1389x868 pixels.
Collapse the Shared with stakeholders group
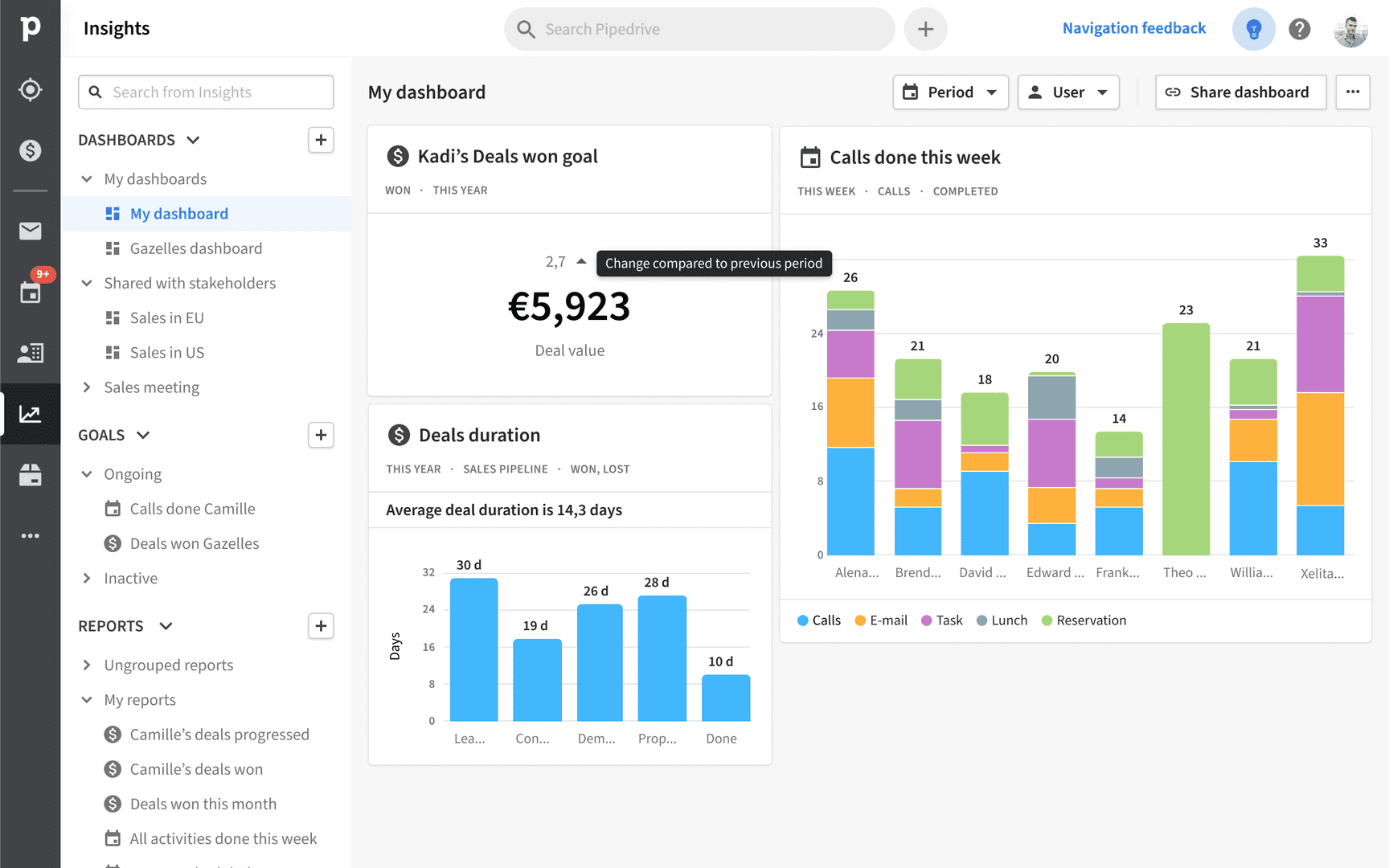(x=87, y=283)
